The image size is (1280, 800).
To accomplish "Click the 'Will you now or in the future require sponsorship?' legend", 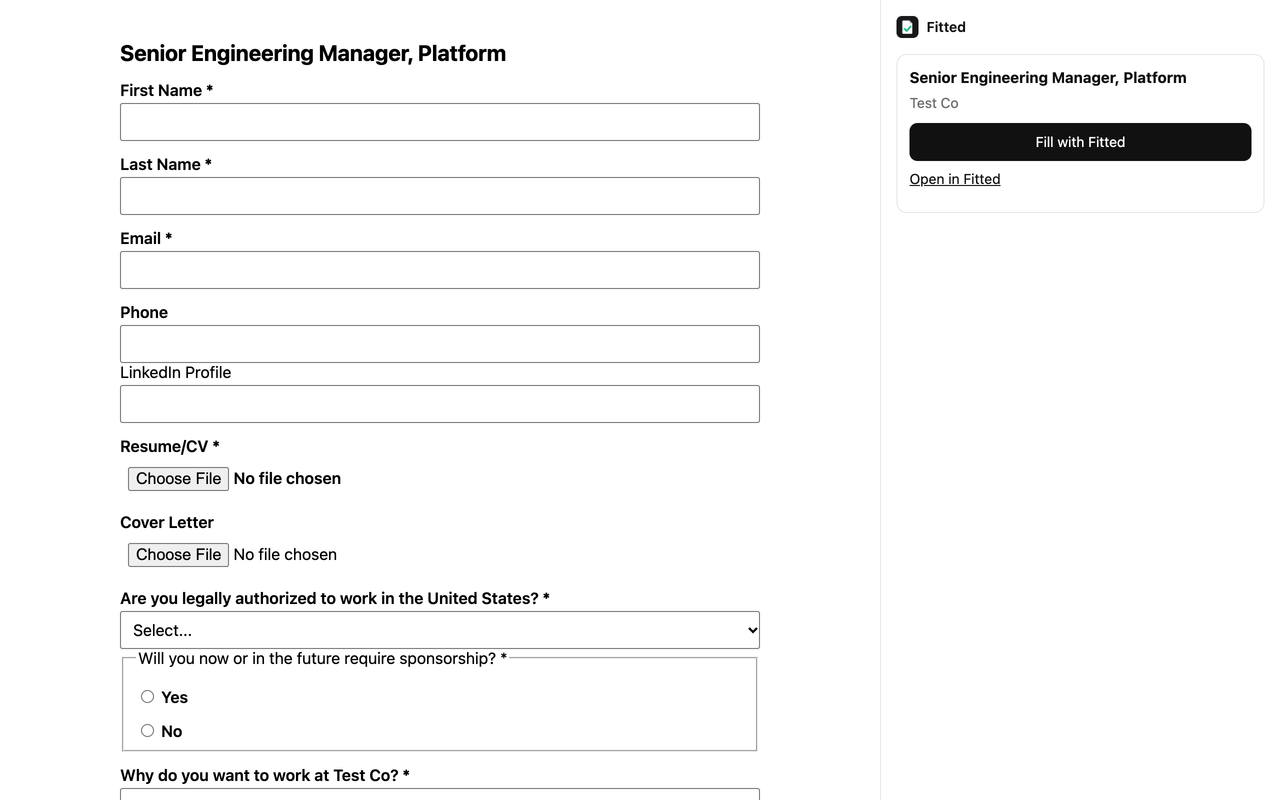I will tap(322, 658).
